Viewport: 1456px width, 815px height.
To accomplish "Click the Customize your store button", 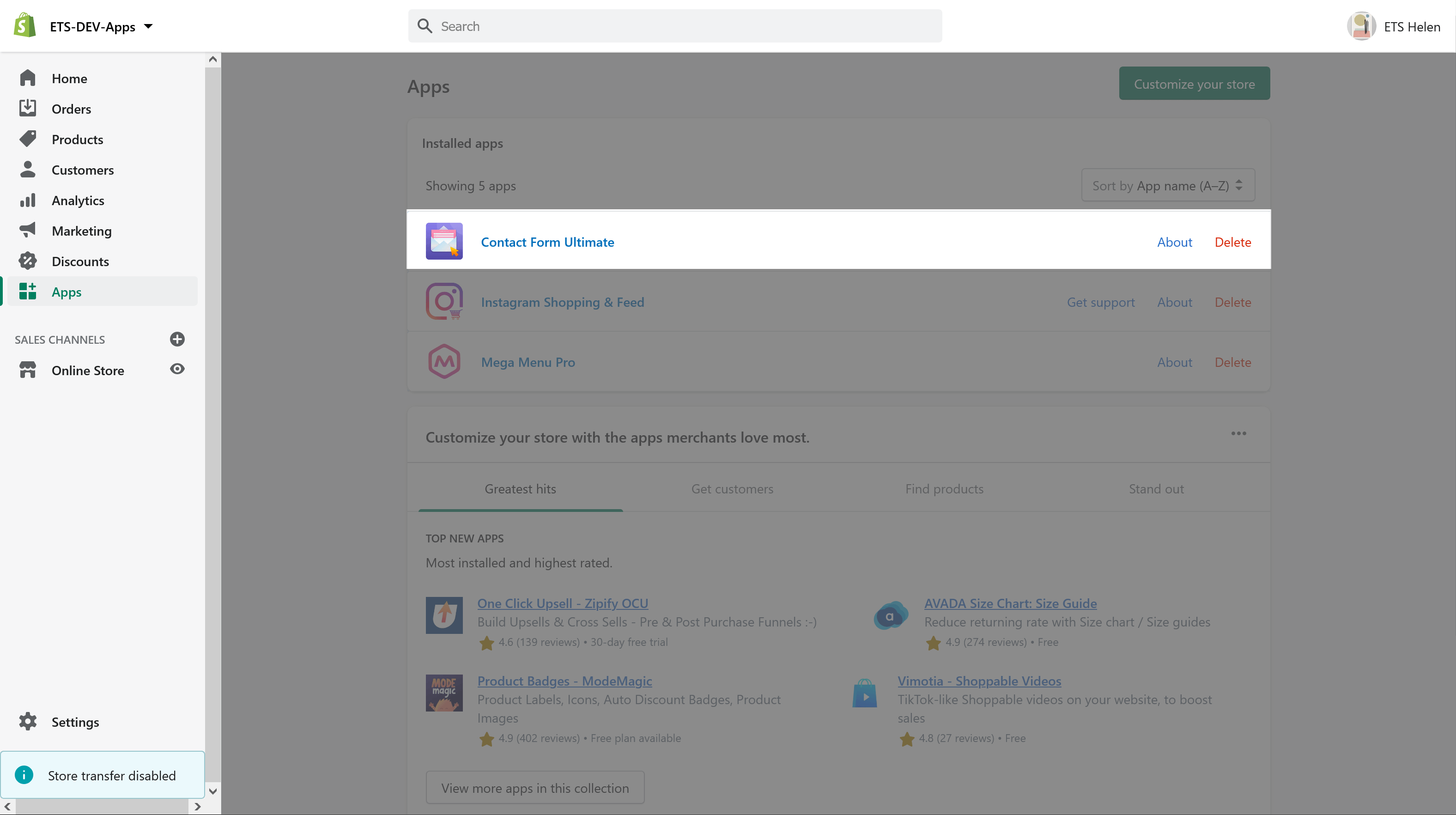I will 1194,84.
